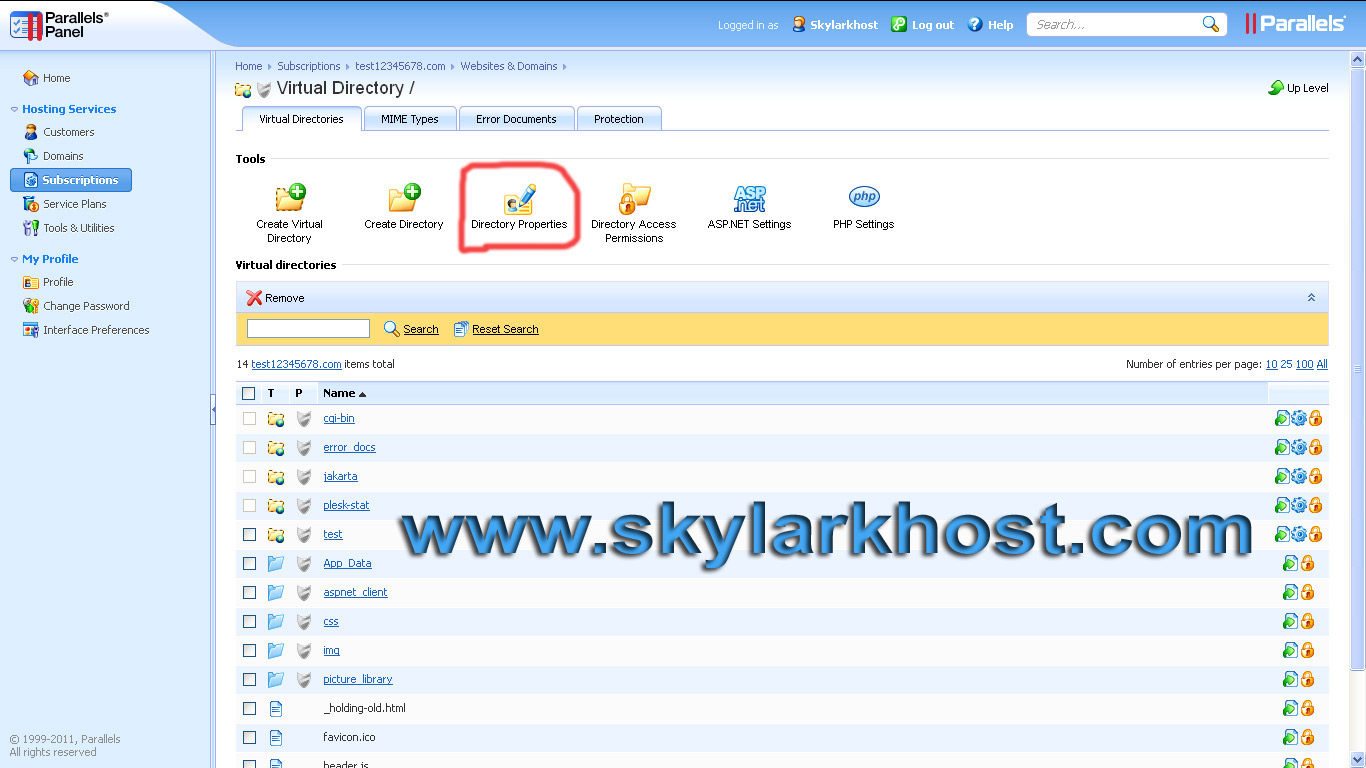Screen dimensions: 1366x768
Task: Click the lock permissions icon for cgi-bin
Action: [x=1315, y=418]
